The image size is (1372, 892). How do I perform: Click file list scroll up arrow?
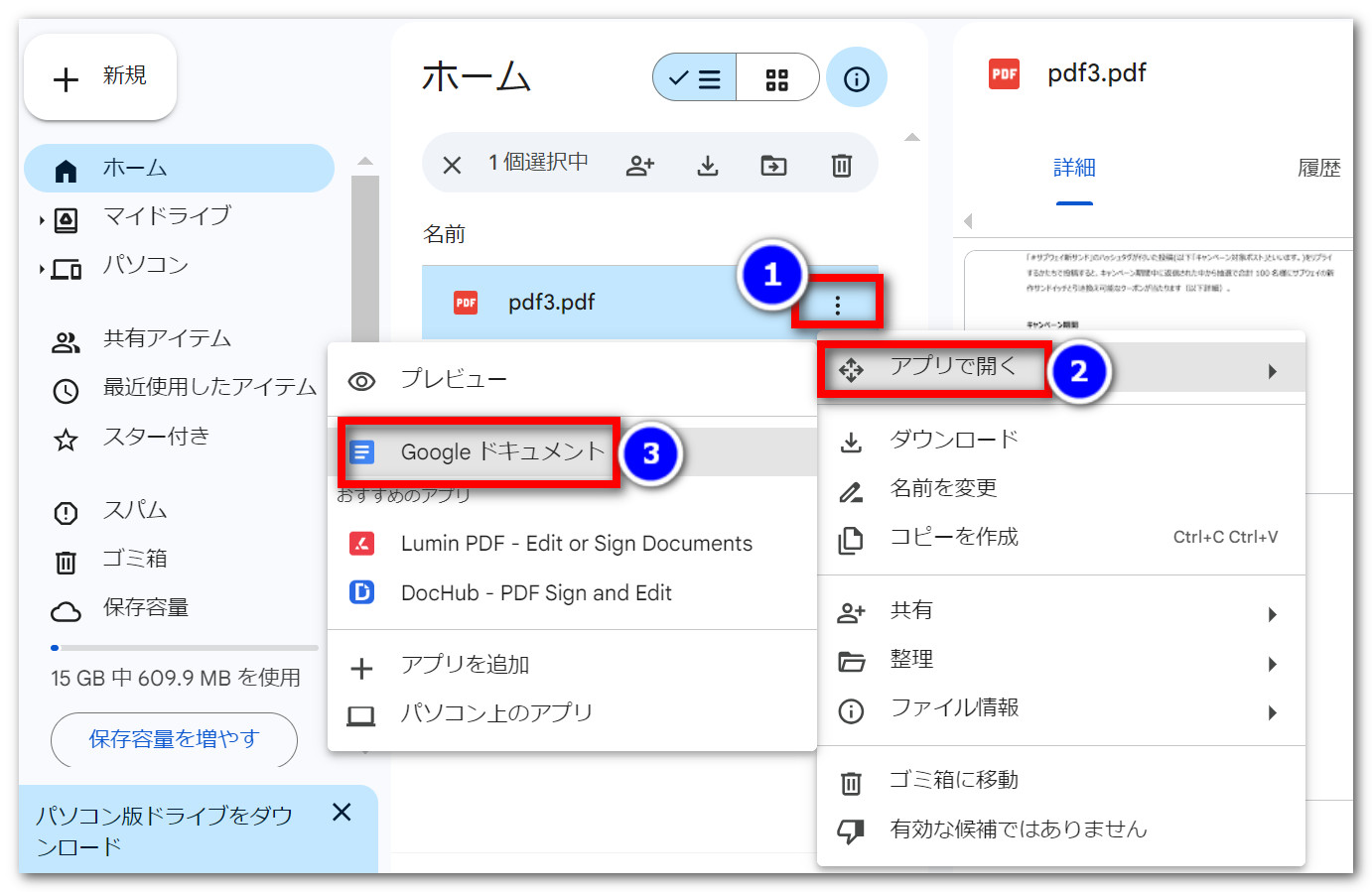point(912,137)
